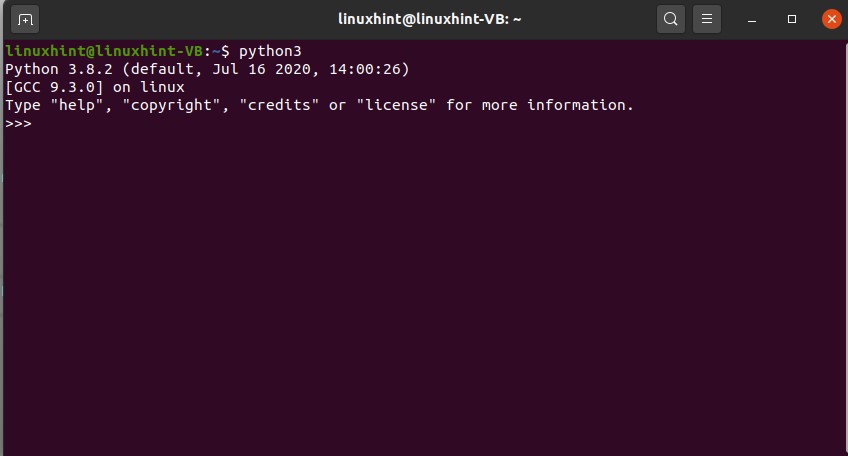The height and width of the screenshot is (456, 848).
Task: Click the Python >>> prompt
Action: click(18, 123)
